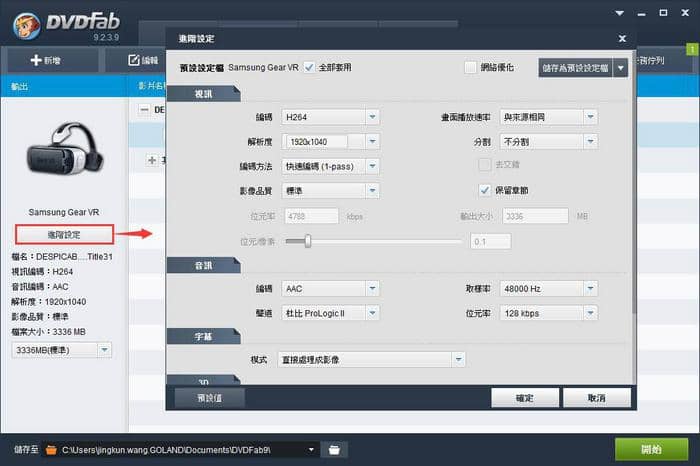The width and height of the screenshot is (700, 466).
Task: Uncheck the 保留章節 checkbox
Action: (x=485, y=190)
